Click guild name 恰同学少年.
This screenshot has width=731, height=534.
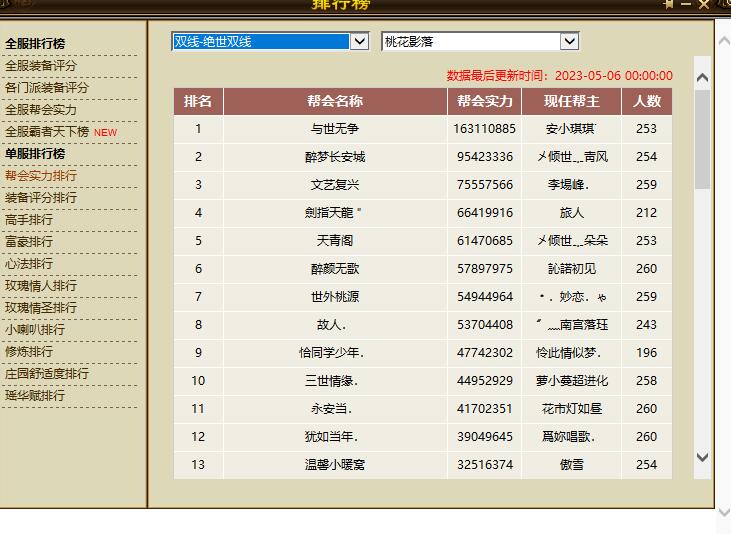pos(331,353)
